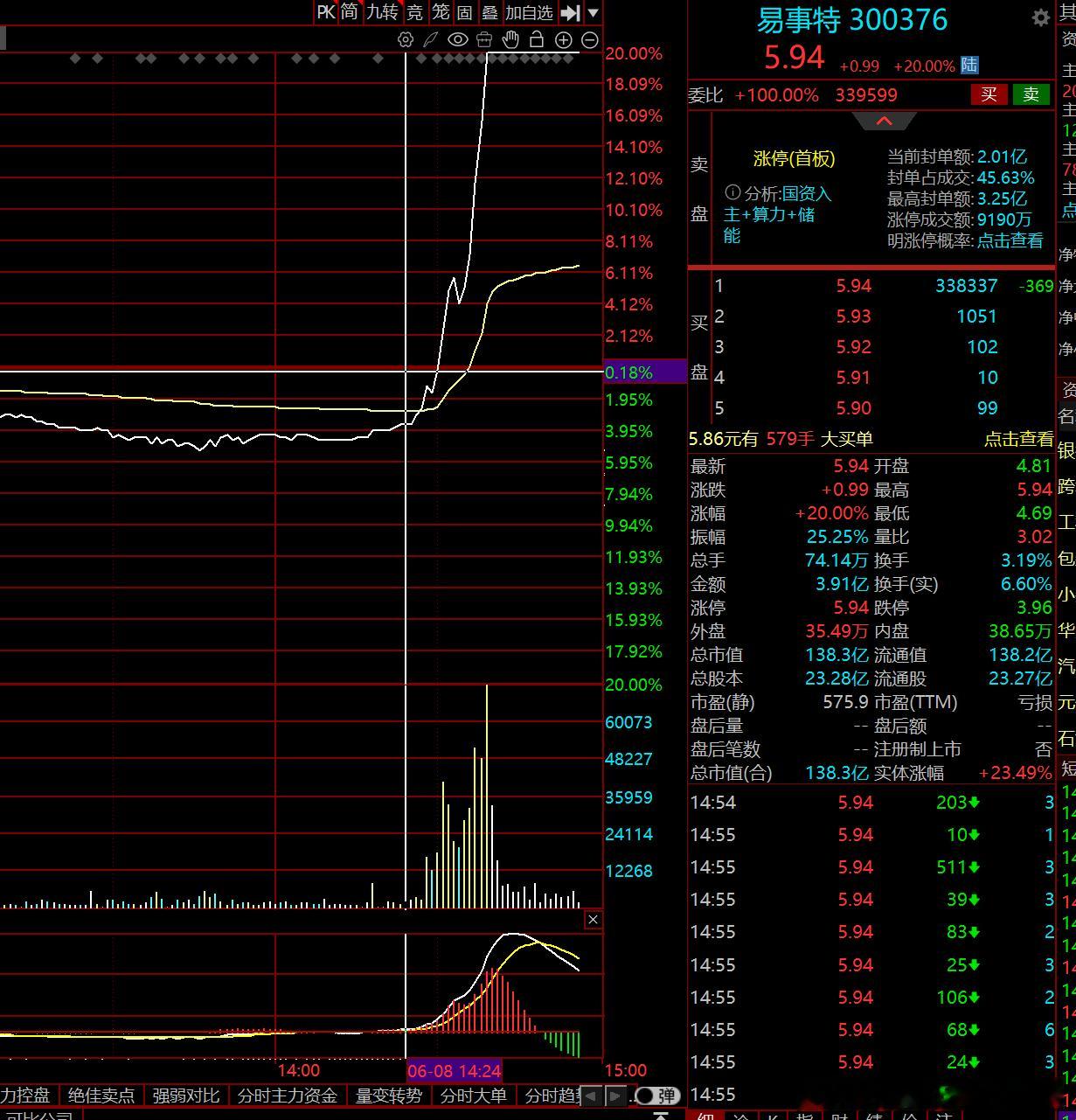
Task: Click the skip-to-end arrow icon
Action: click(x=570, y=12)
